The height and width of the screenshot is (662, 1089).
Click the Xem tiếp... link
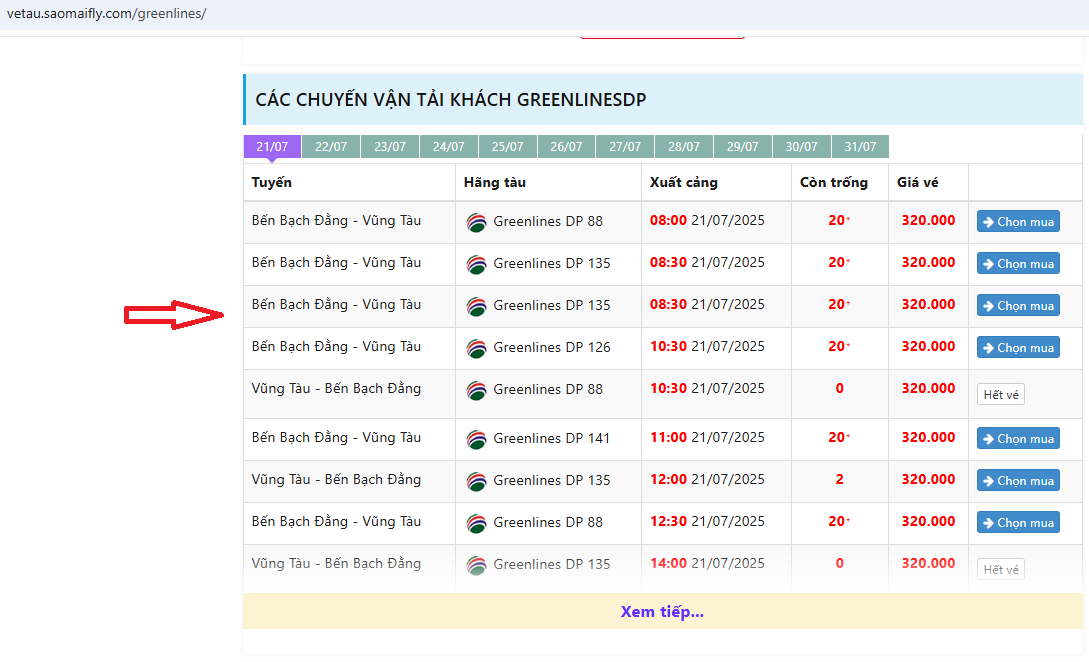662,612
